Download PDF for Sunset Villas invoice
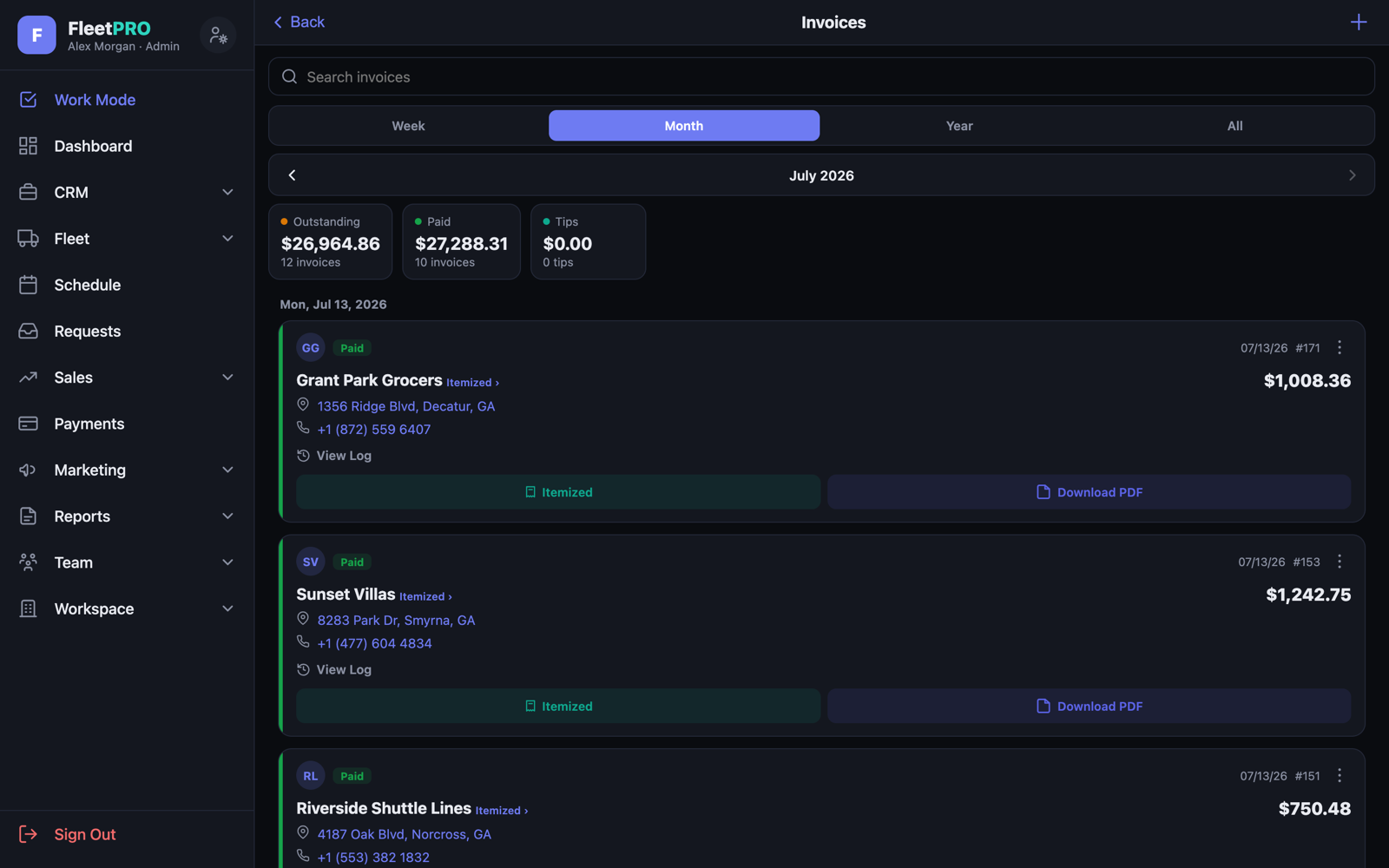This screenshot has height=868, width=1389. coord(1089,706)
